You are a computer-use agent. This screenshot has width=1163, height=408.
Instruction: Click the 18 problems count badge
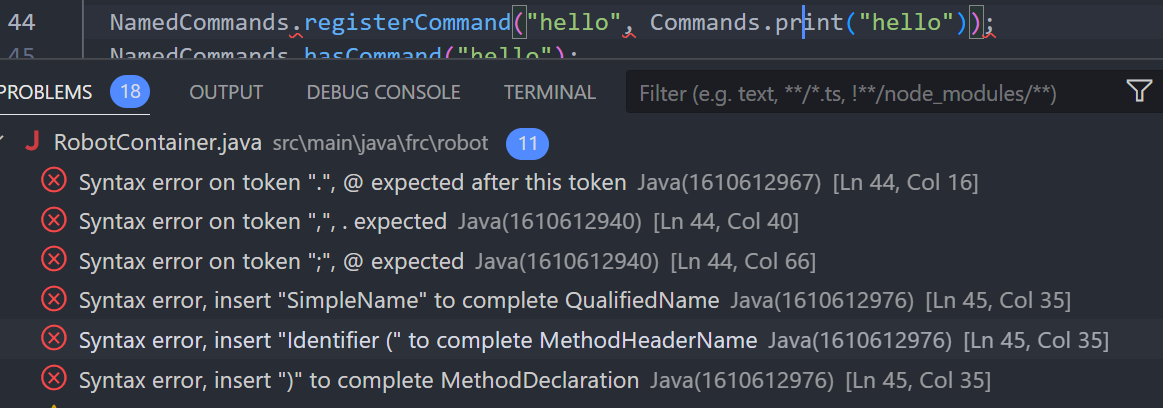click(131, 92)
